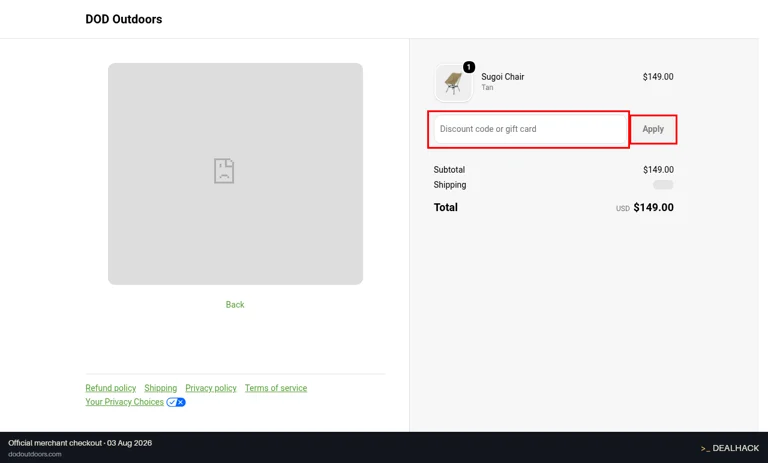Open the Sugoi Chair product thumbnail
This screenshot has width=768, height=463.
coord(454,83)
